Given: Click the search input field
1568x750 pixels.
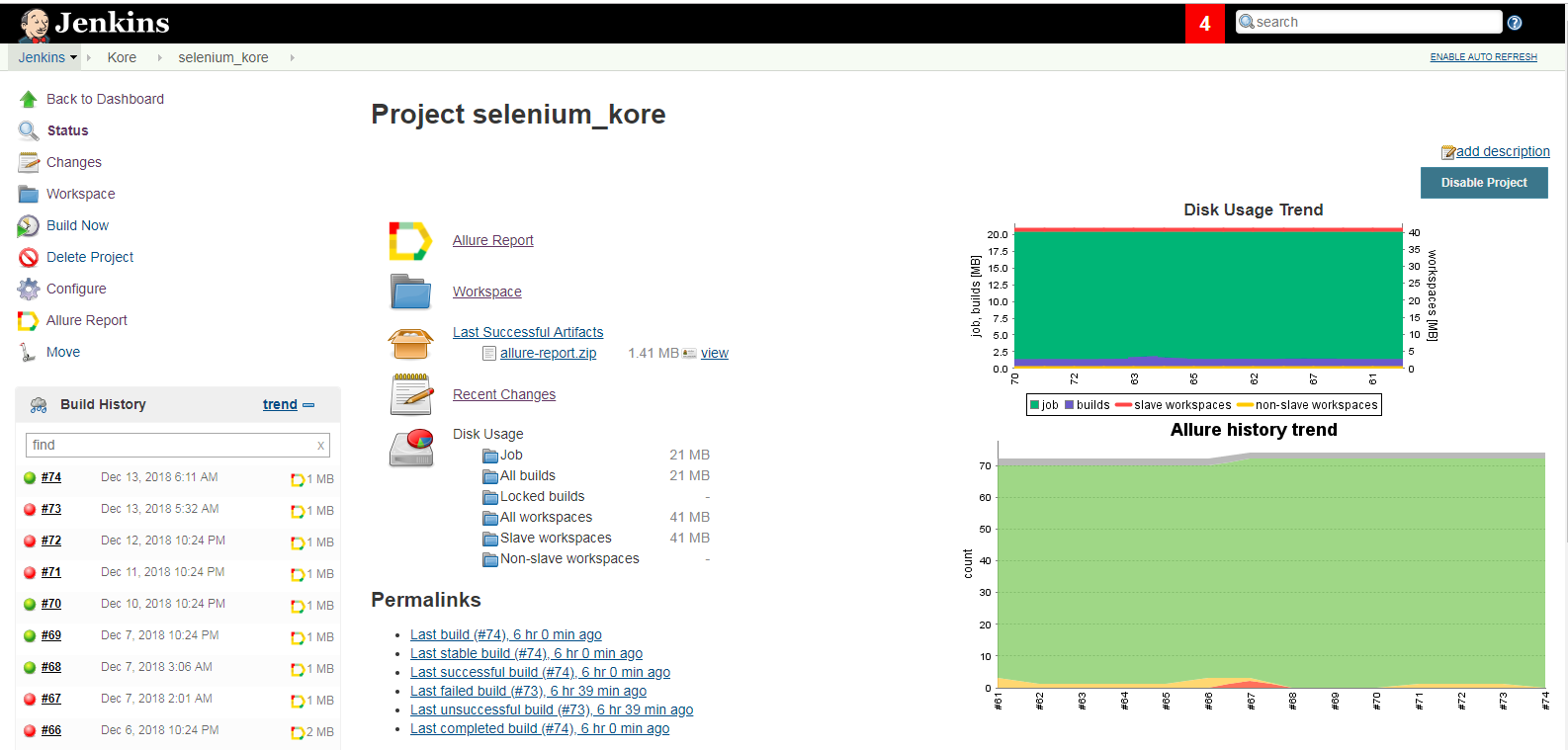Looking at the screenshot, I should [x=1368, y=22].
